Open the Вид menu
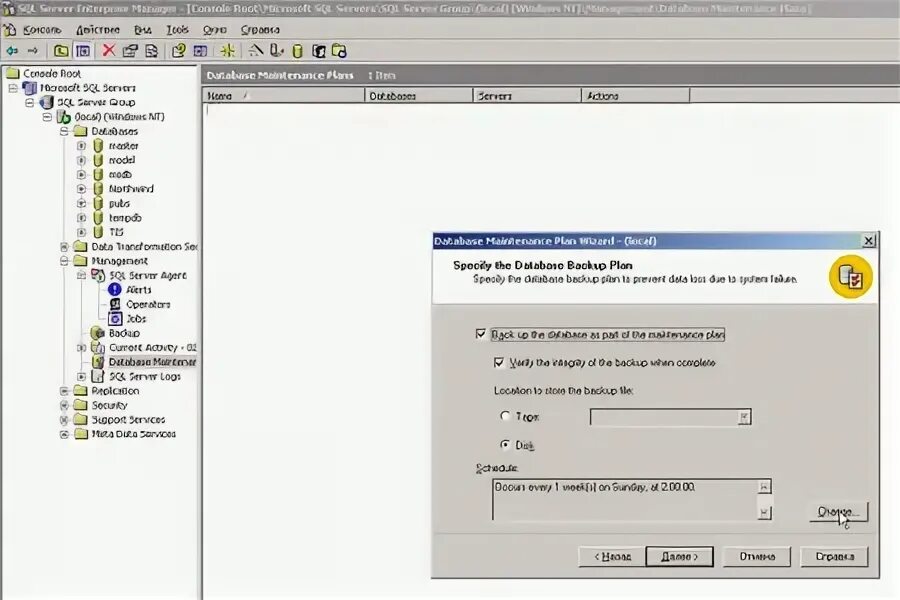 click(143, 30)
